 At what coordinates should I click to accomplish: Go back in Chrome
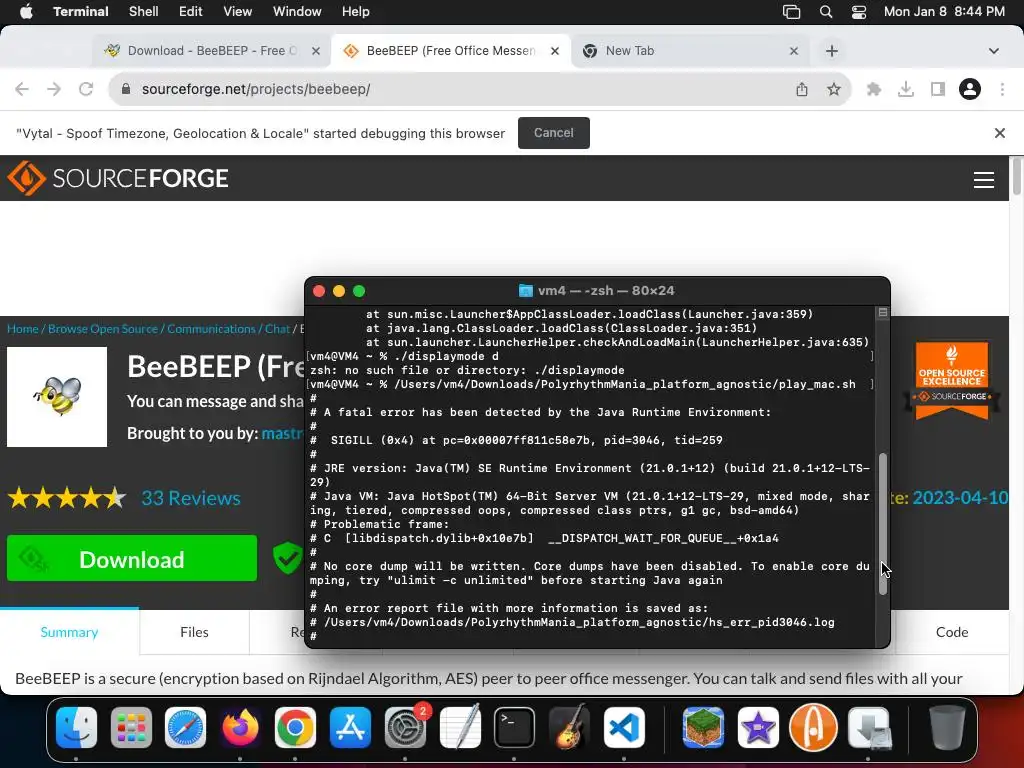point(22,89)
